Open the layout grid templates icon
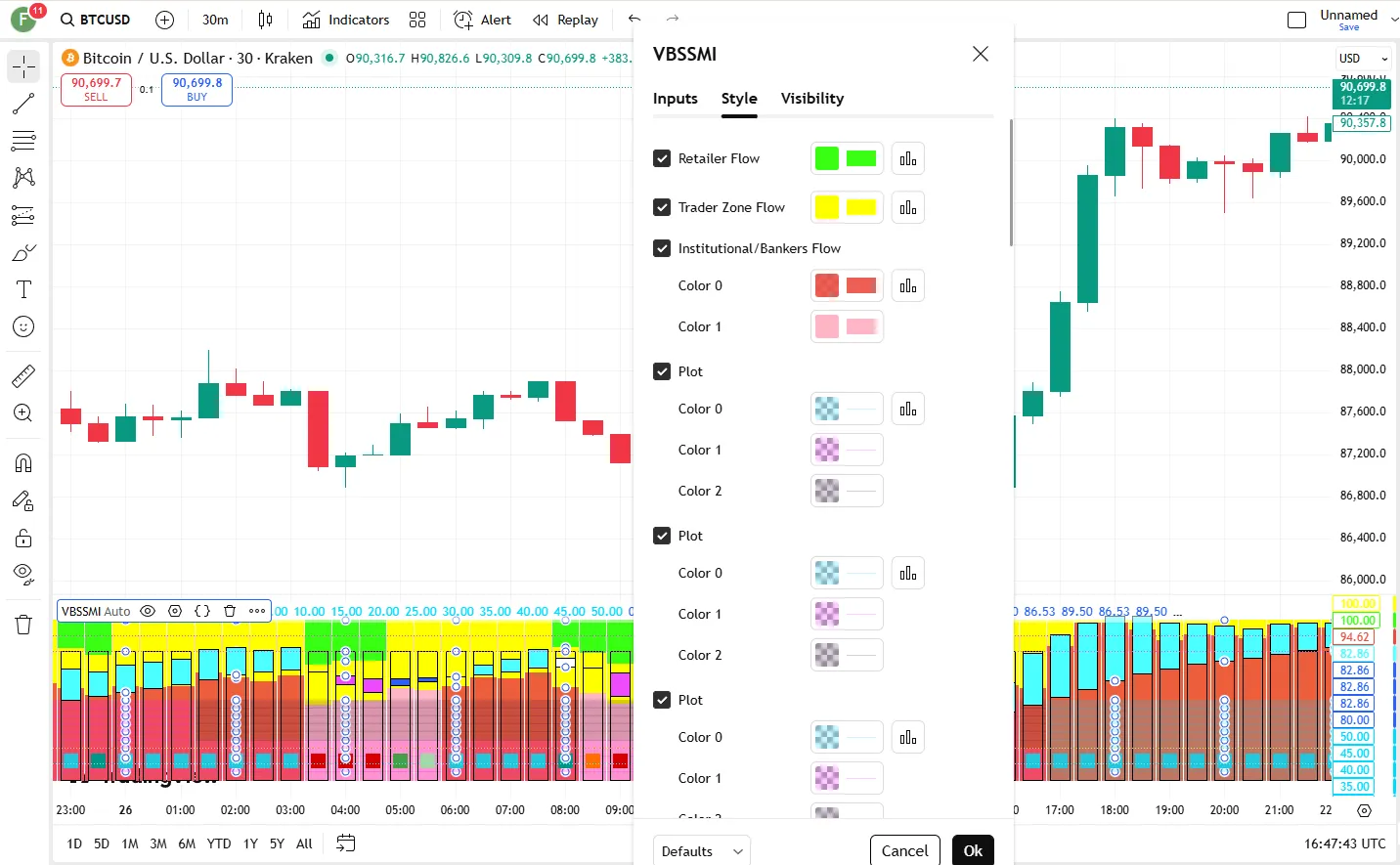Screen dimensions: 1400x865 click(417, 20)
